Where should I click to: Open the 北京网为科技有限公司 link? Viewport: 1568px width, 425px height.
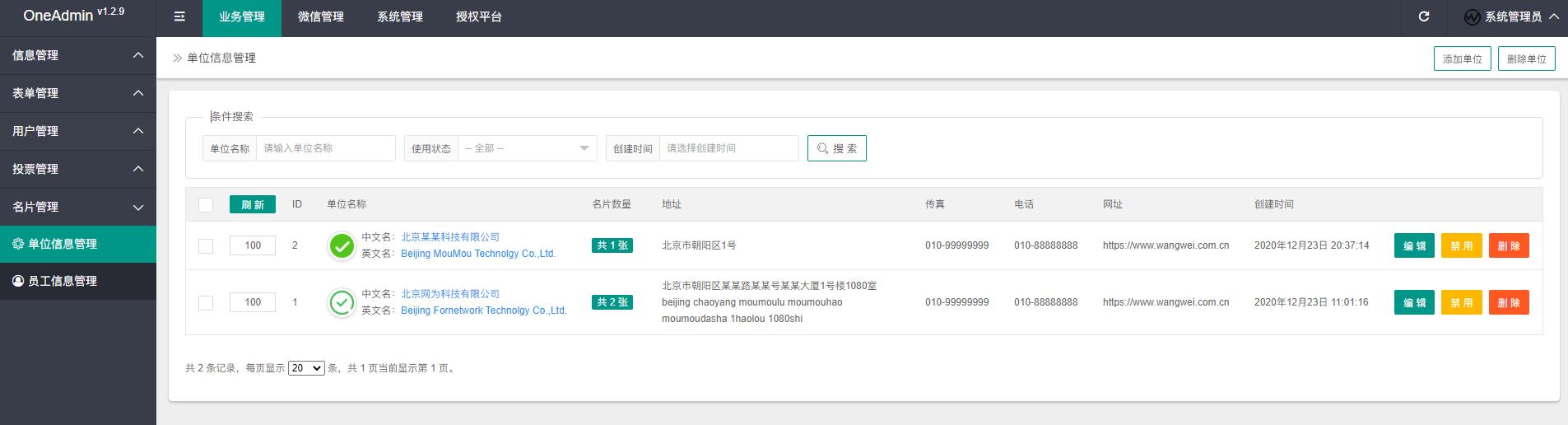(x=450, y=294)
